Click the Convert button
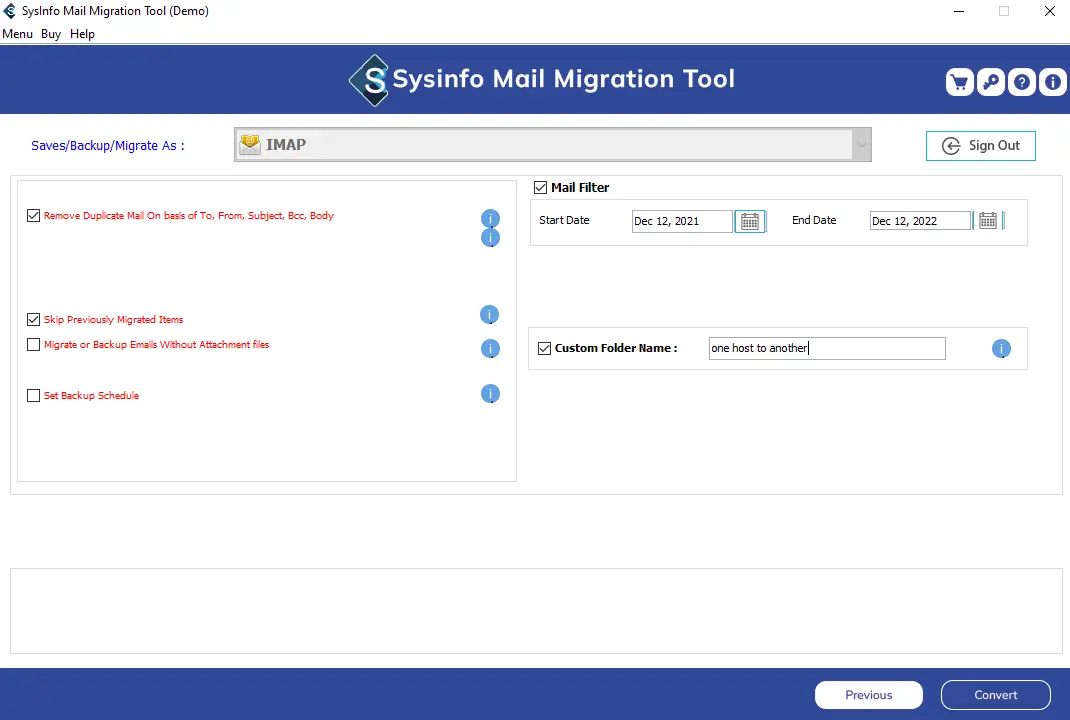Viewport: 1070px width, 720px height. point(996,695)
